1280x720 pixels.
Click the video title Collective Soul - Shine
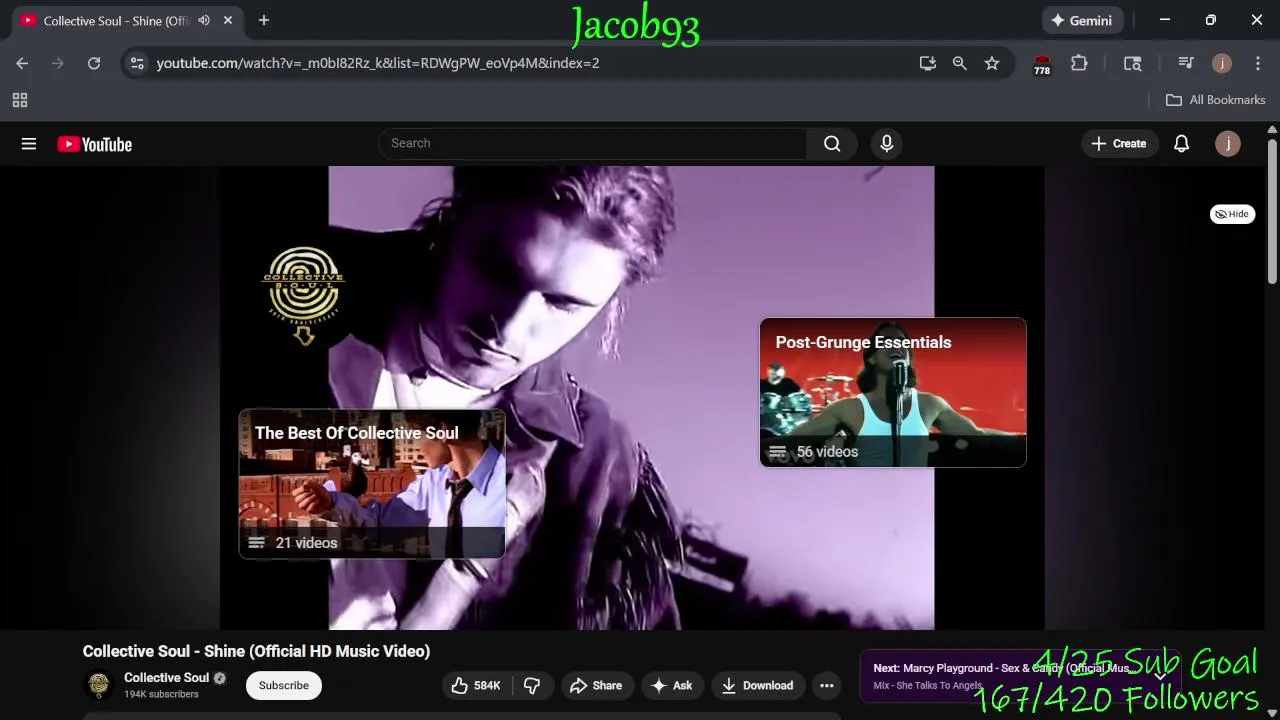click(x=256, y=651)
